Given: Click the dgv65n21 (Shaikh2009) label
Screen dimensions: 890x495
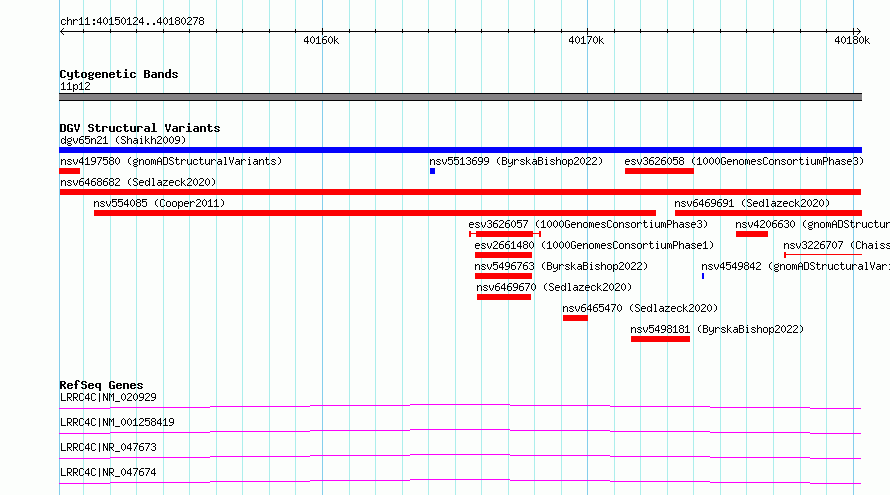Looking at the screenshot, I should point(123,140).
